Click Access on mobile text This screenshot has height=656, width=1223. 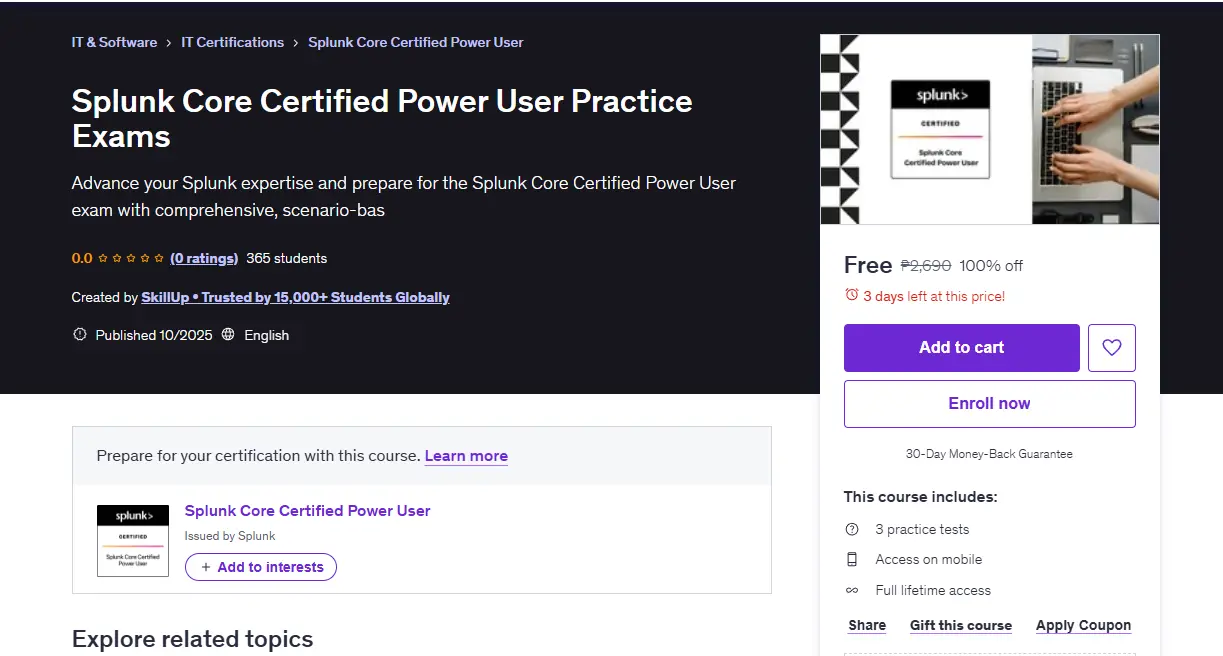pos(929,559)
